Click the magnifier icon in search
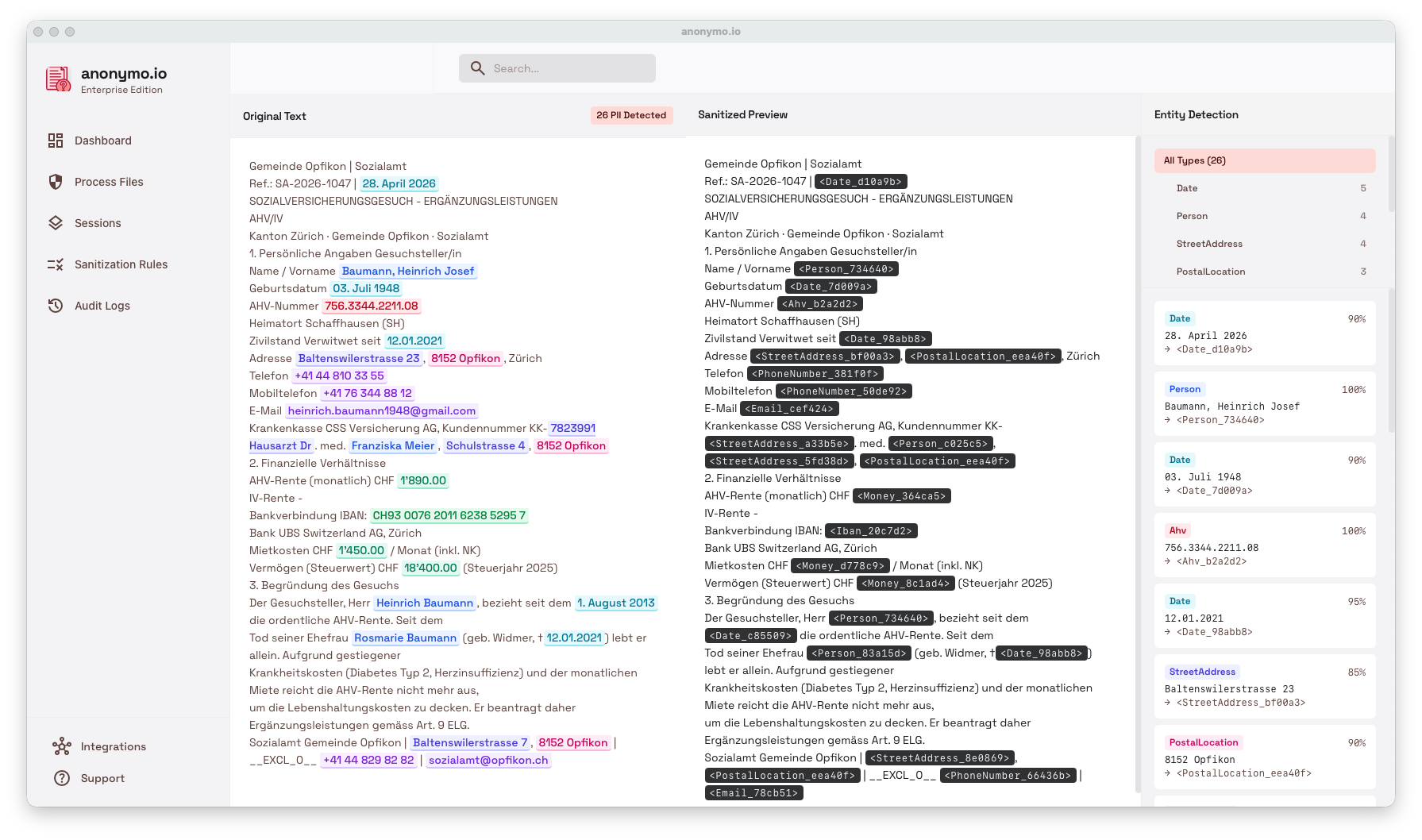Viewport: 1422px width, 840px height. coord(478,68)
